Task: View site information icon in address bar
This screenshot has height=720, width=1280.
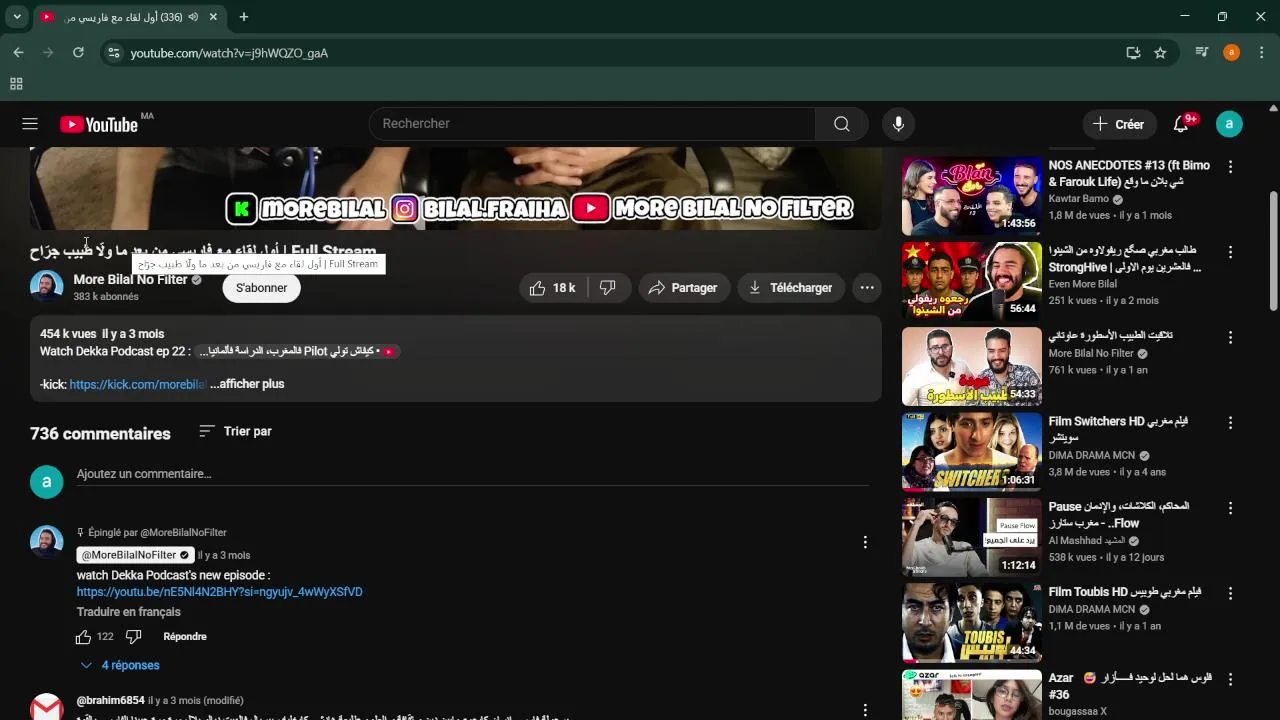Action: [x=114, y=53]
